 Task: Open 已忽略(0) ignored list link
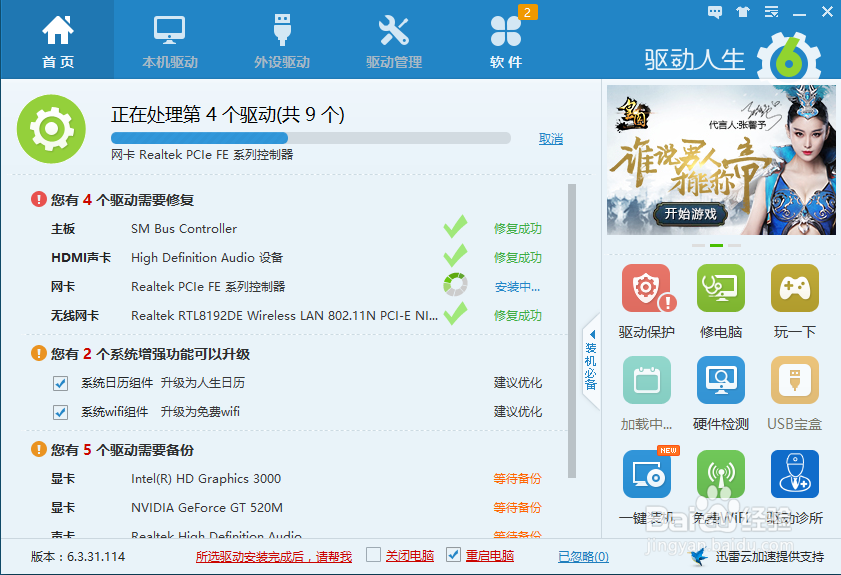point(584,557)
